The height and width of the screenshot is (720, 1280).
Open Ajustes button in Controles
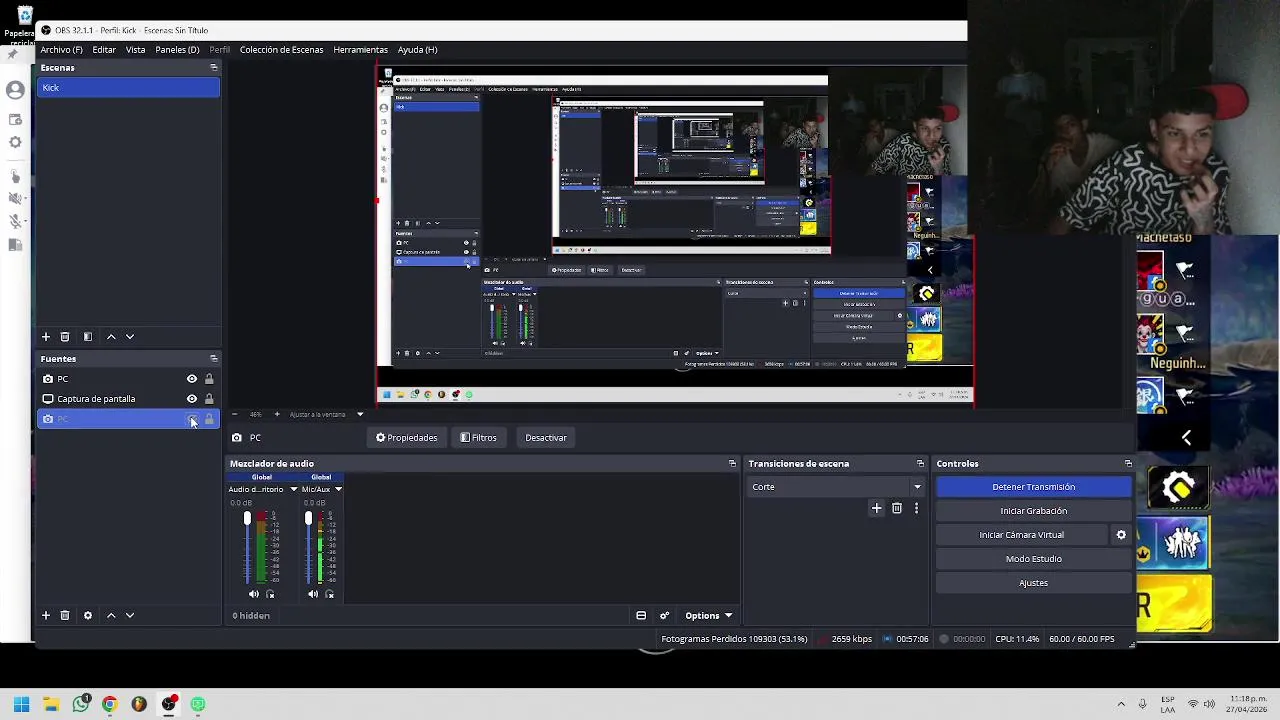point(1034,583)
